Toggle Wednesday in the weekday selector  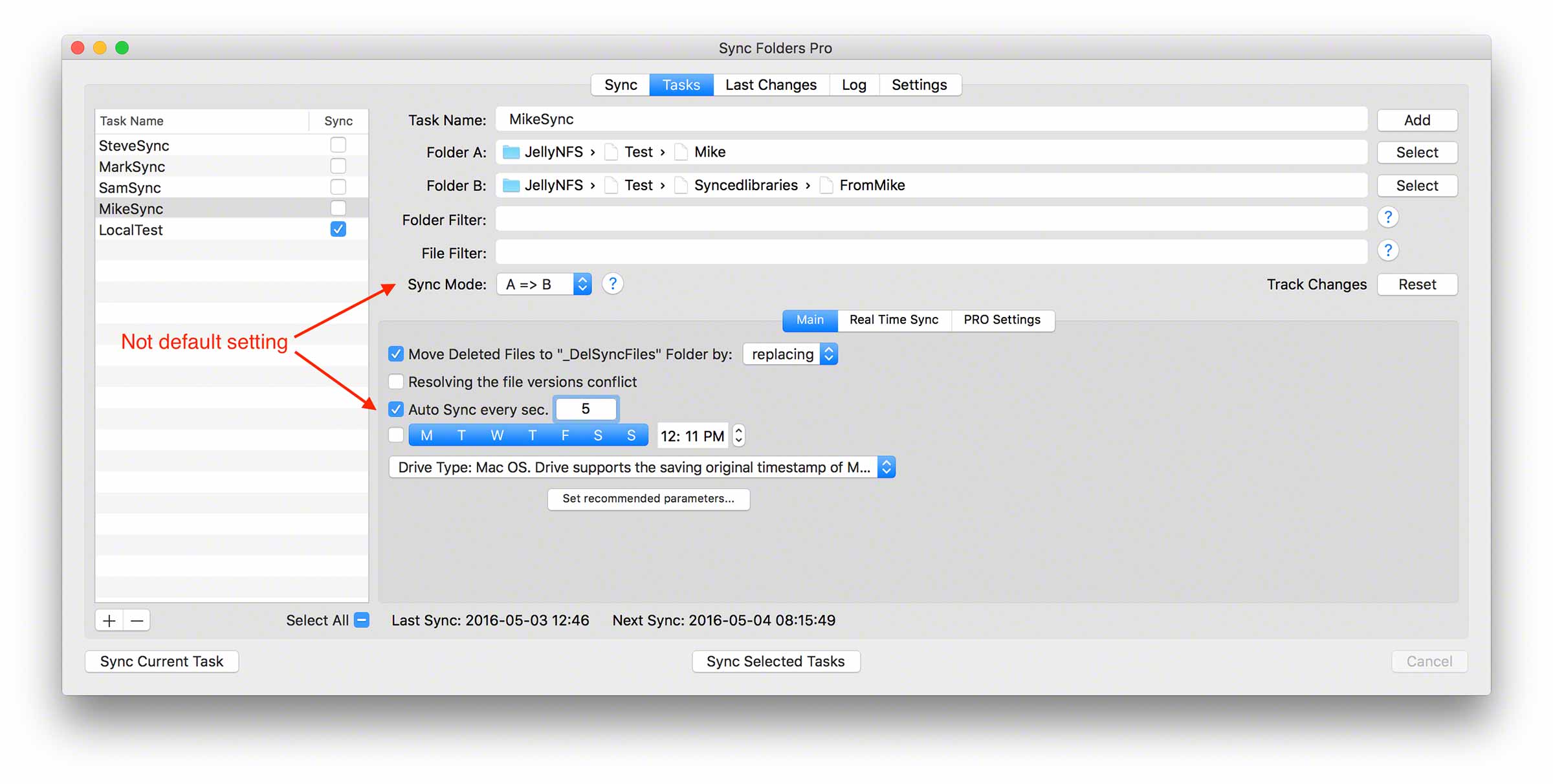[x=497, y=435]
